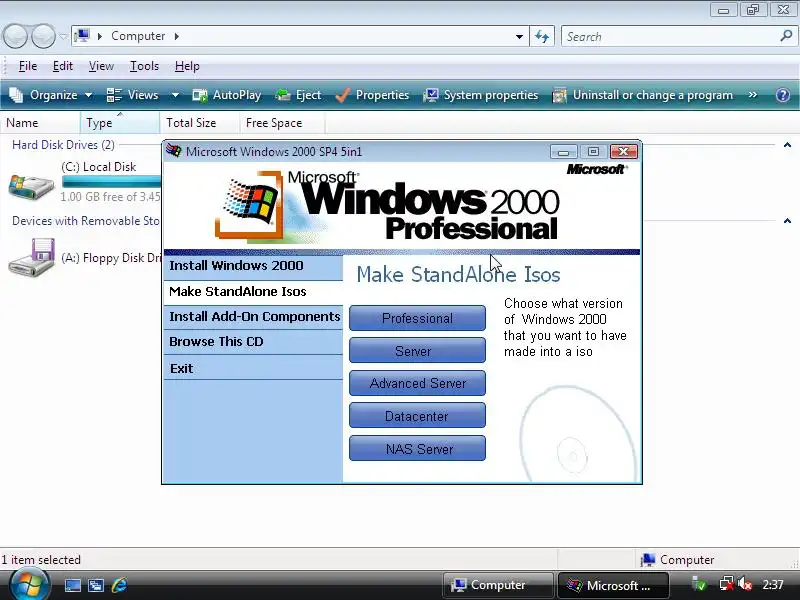Image resolution: width=800 pixels, height=600 pixels.
Task: Click the Datacenter ISO button
Action: (417, 416)
